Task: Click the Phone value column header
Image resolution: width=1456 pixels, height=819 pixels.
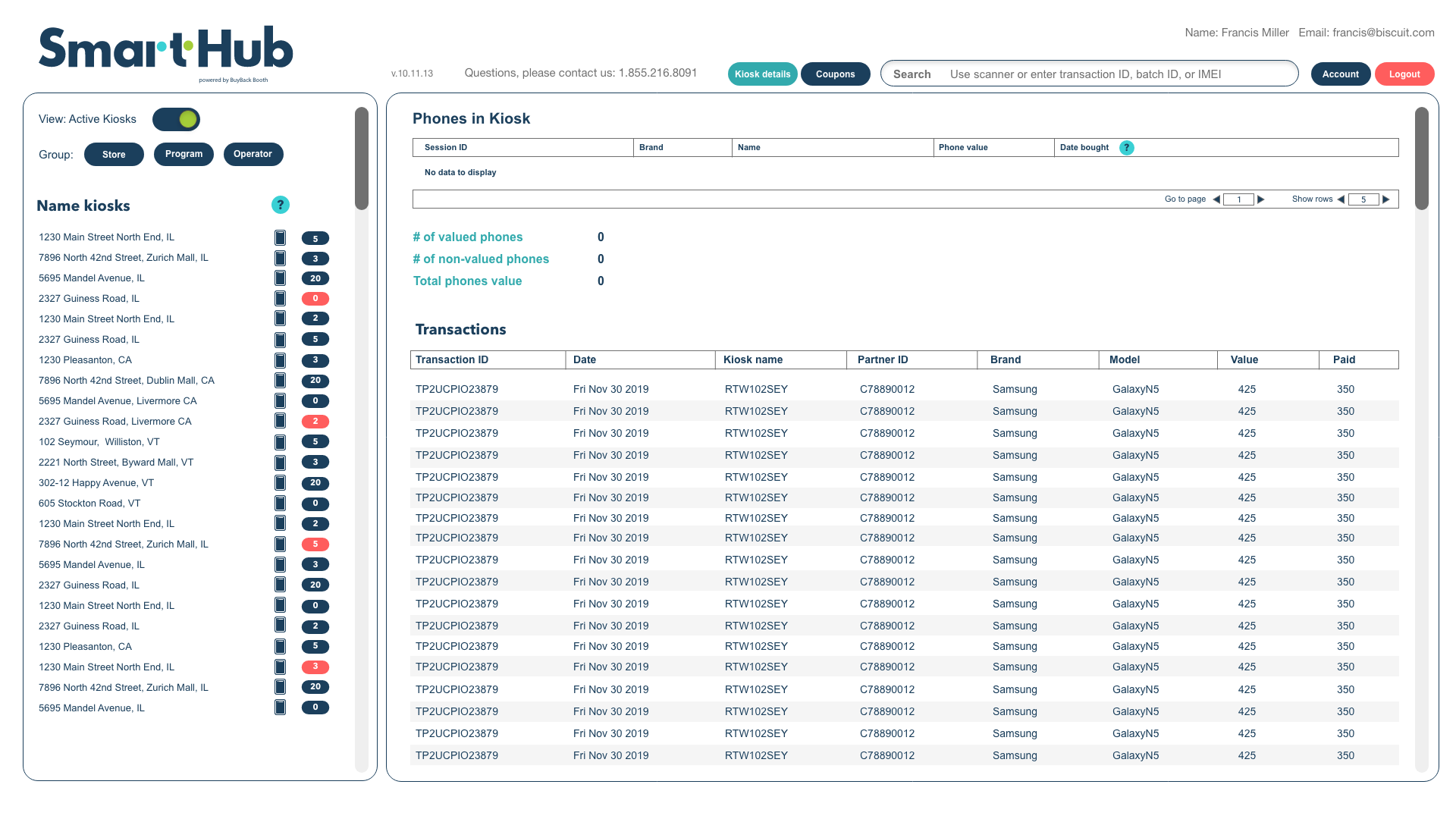Action: [x=993, y=147]
